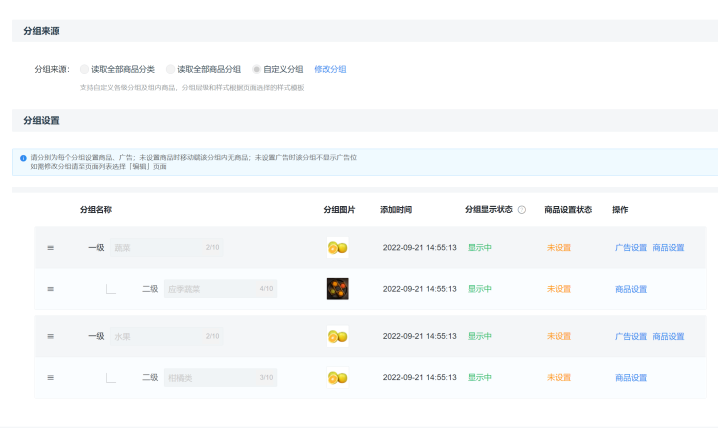Open the 应季蔬菜 dark group image
718x428 pixels.
[337, 289]
